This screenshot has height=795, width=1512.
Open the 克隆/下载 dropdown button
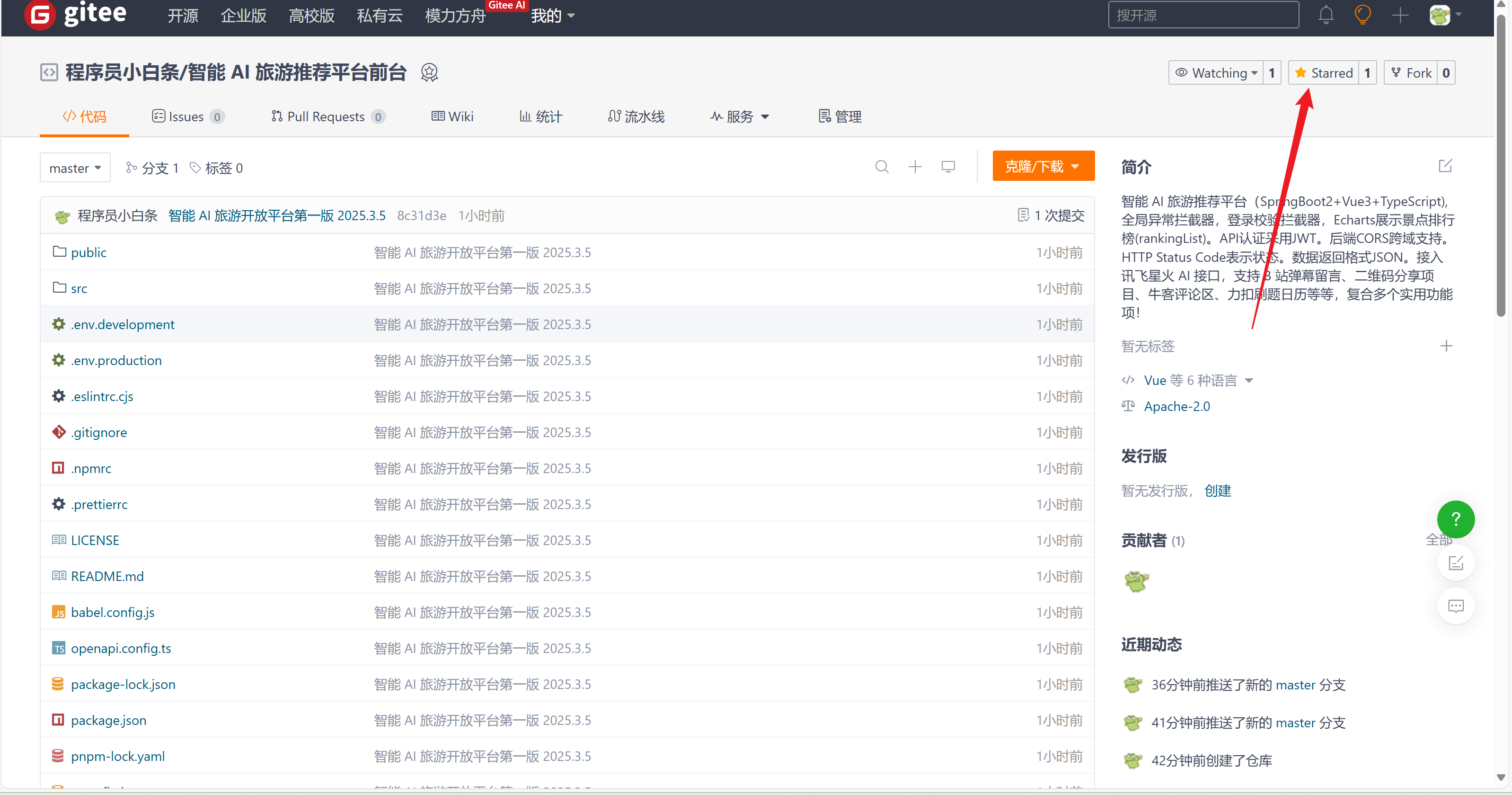click(1043, 166)
